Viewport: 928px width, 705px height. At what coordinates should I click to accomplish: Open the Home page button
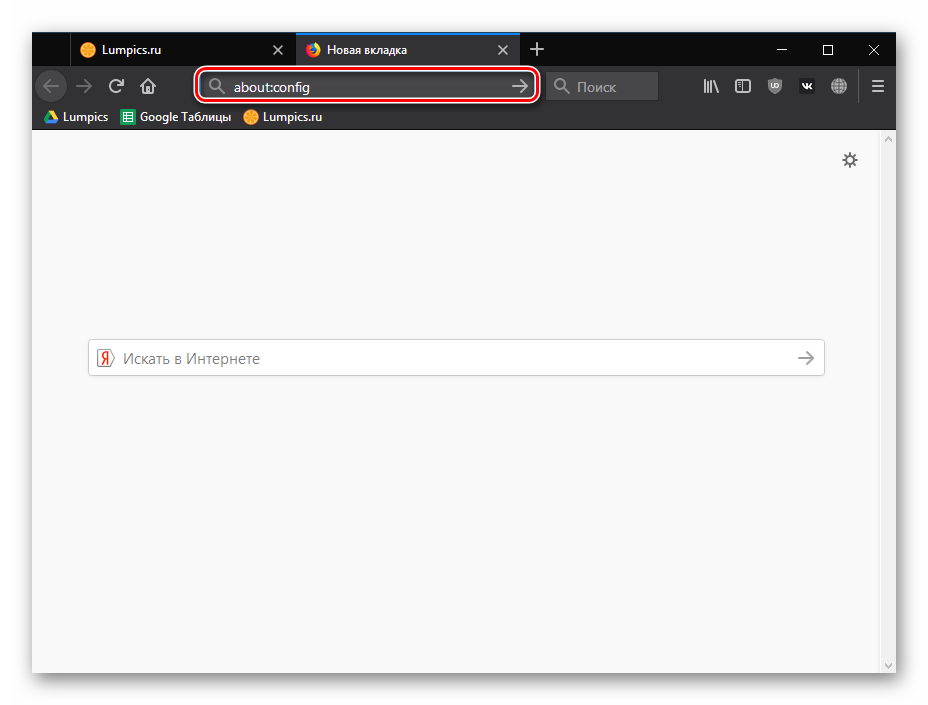[x=148, y=86]
